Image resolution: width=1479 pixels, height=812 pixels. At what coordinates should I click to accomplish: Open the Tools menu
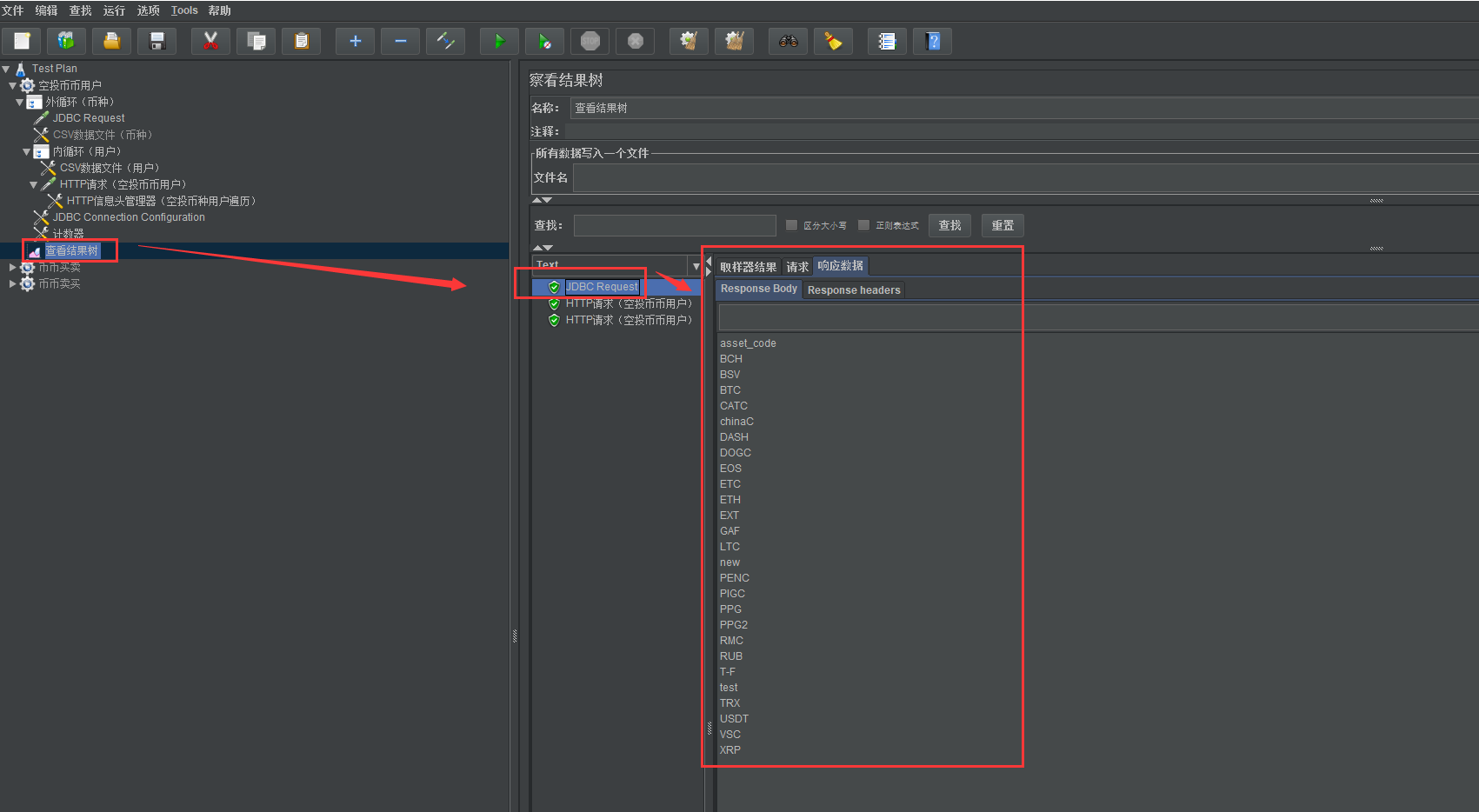pyautogui.click(x=184, y=10)
